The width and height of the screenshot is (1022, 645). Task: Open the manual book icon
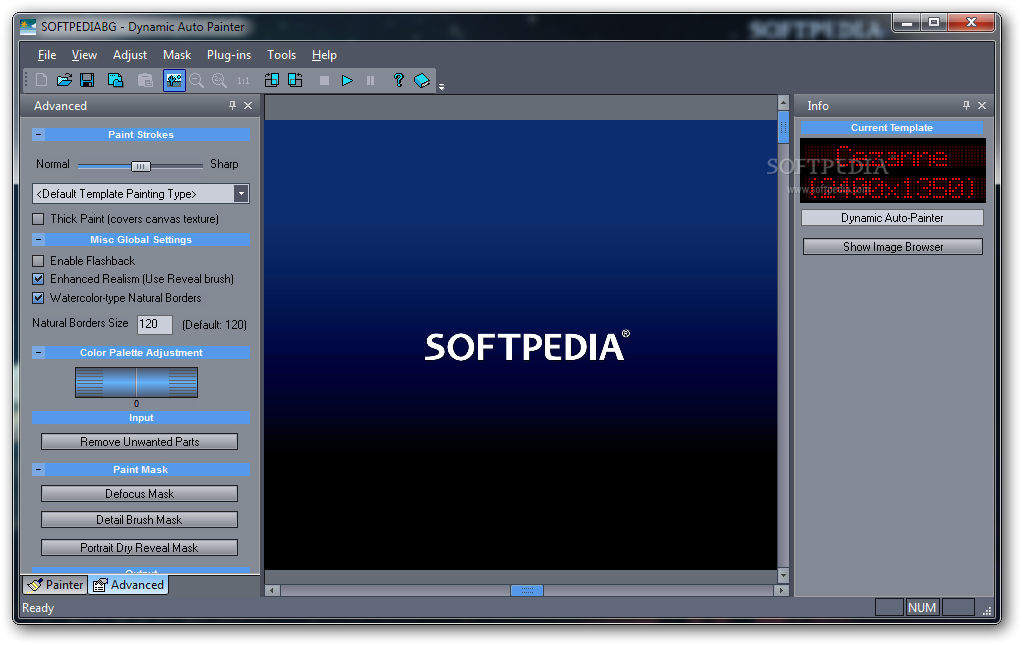point(422,80)
